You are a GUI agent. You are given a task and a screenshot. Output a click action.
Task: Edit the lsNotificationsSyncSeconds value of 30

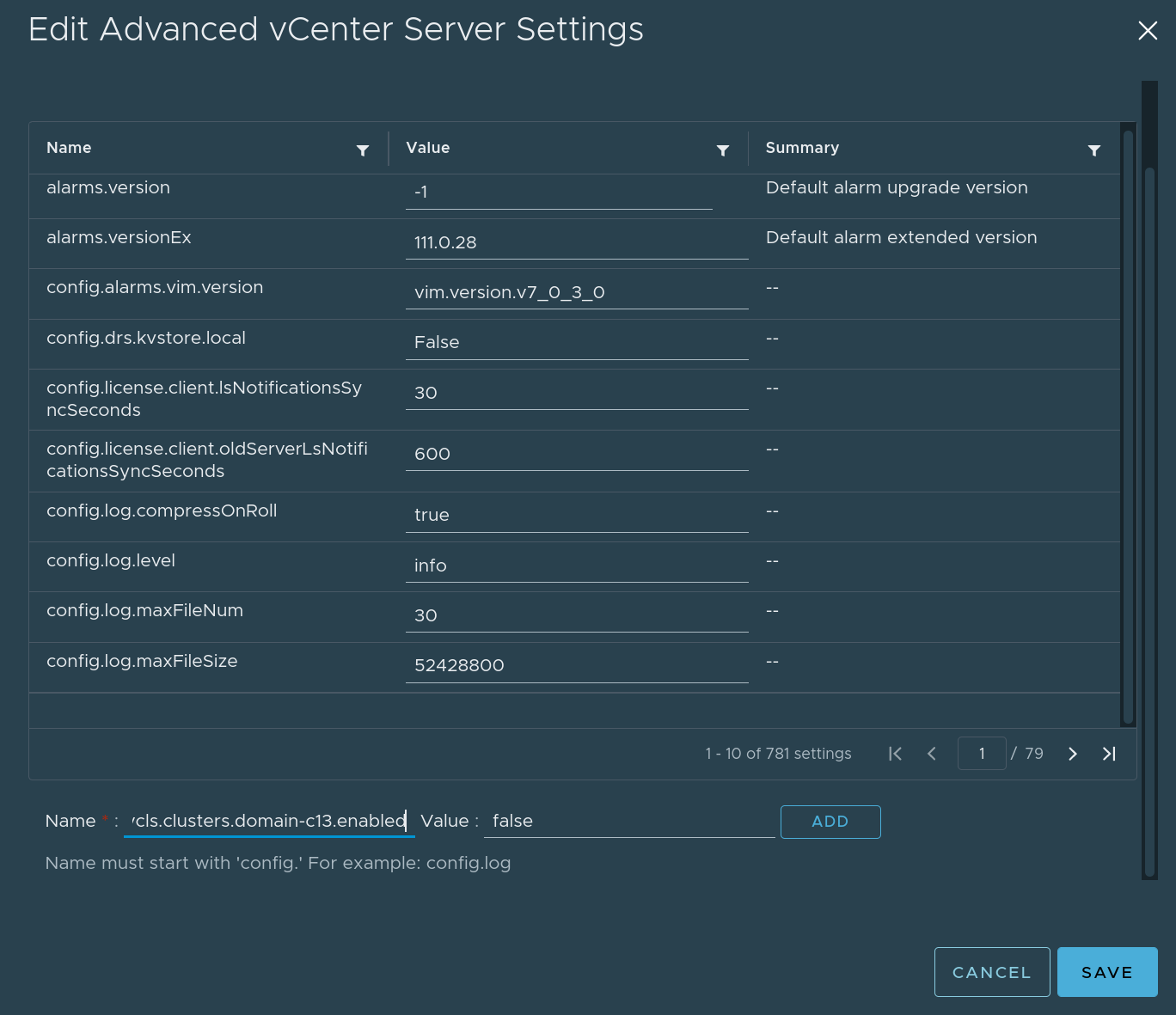click(x=577, y=393)
